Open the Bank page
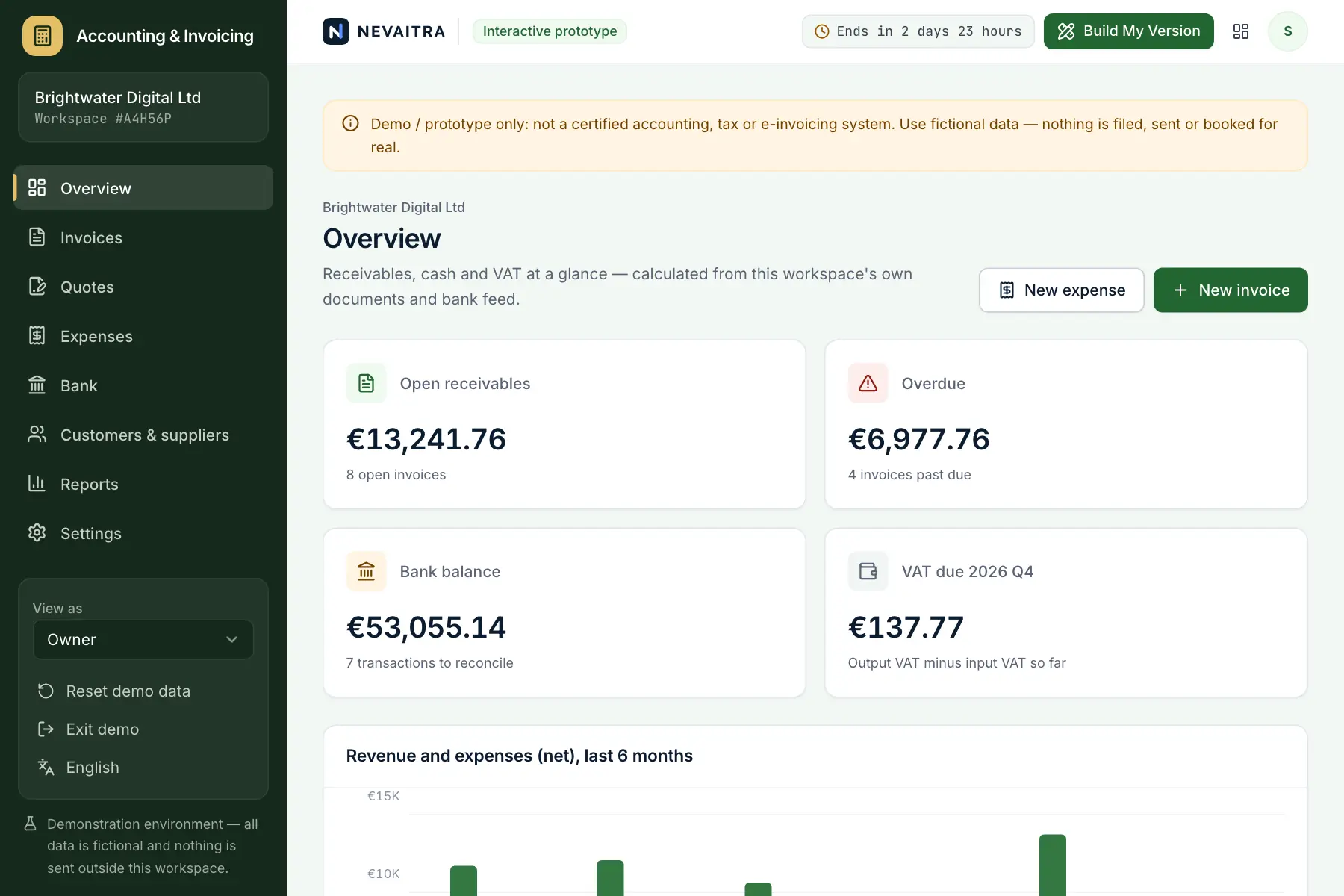This screenshot has width=1344, height=896. (x=143, y=385)
